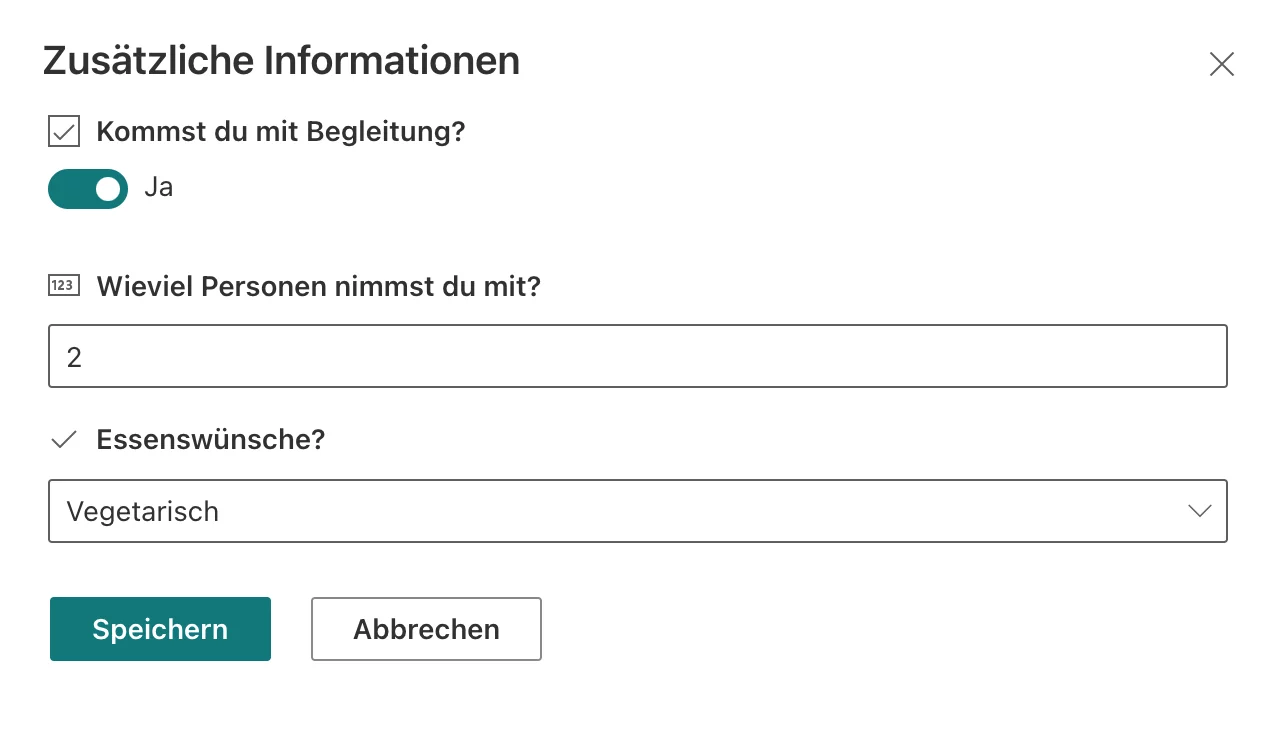Toggle off the Begleitung switch

(x=88, y=189)
